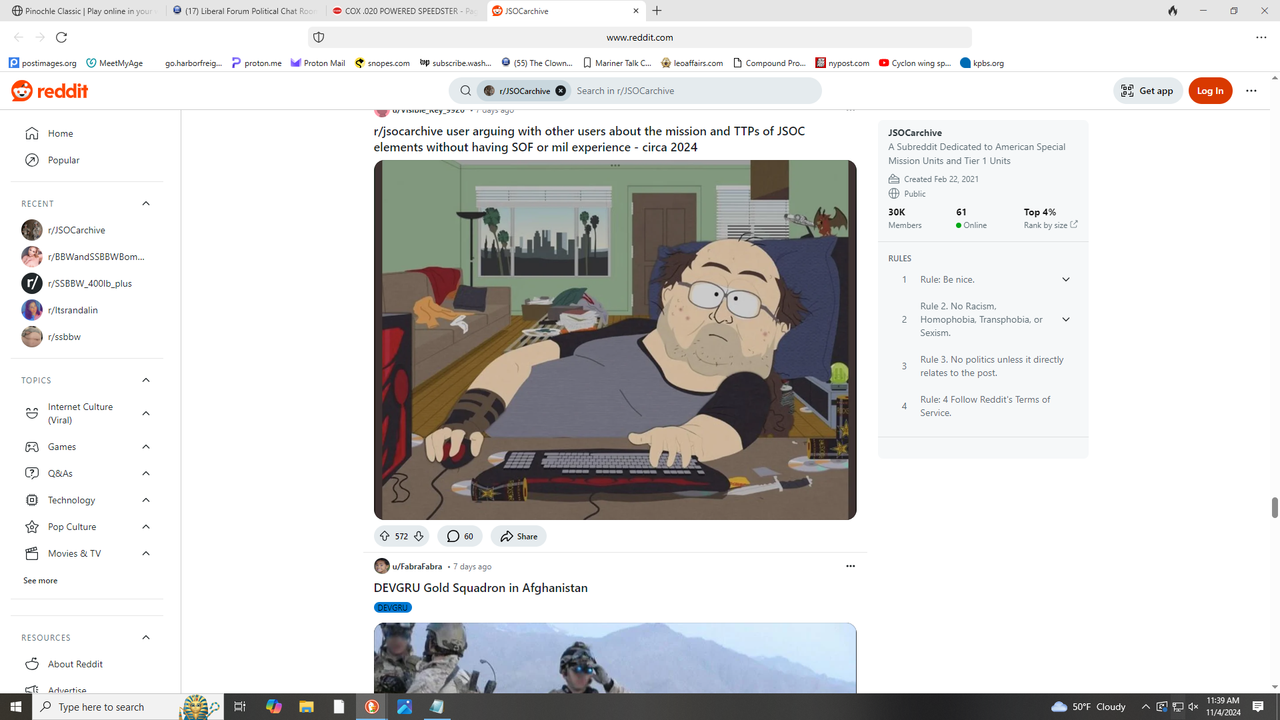This screenshot has width=1280, height=720.
Task: Reload the page with the refresh icon
Action: [61, 37]
